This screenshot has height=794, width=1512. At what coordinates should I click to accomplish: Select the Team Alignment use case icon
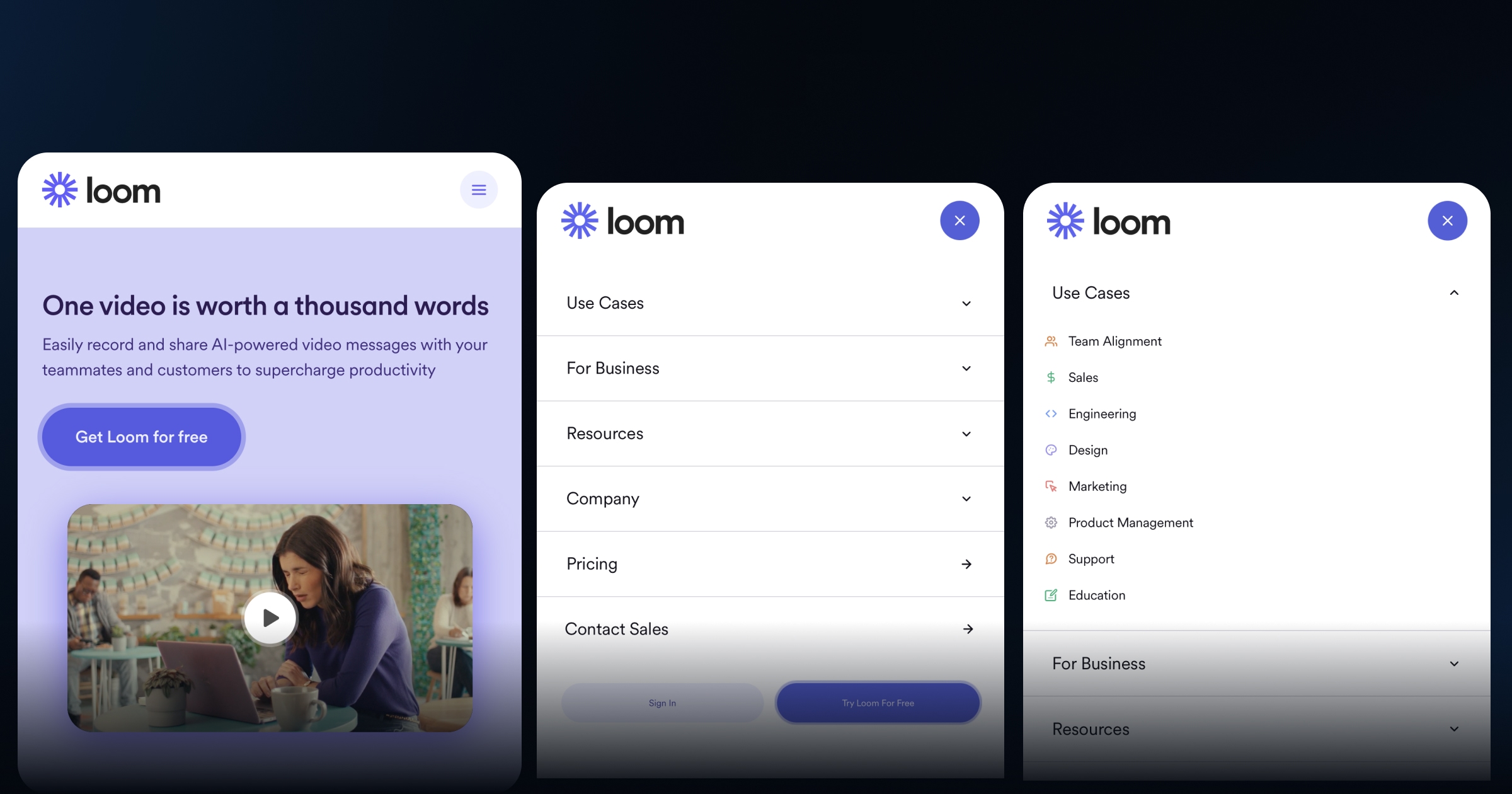(x=1051, y=341)
